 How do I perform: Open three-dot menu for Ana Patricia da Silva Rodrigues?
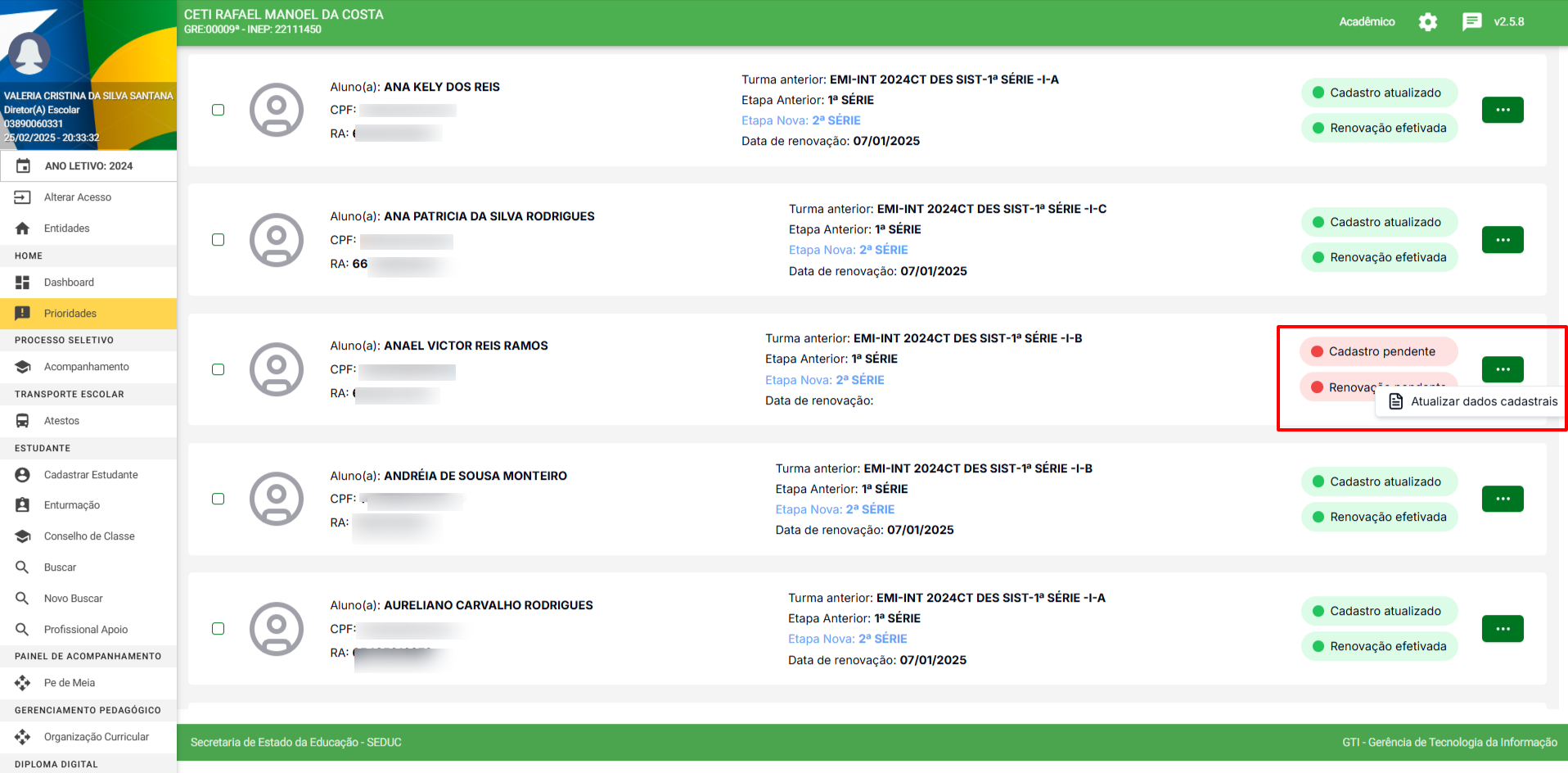1503,240
